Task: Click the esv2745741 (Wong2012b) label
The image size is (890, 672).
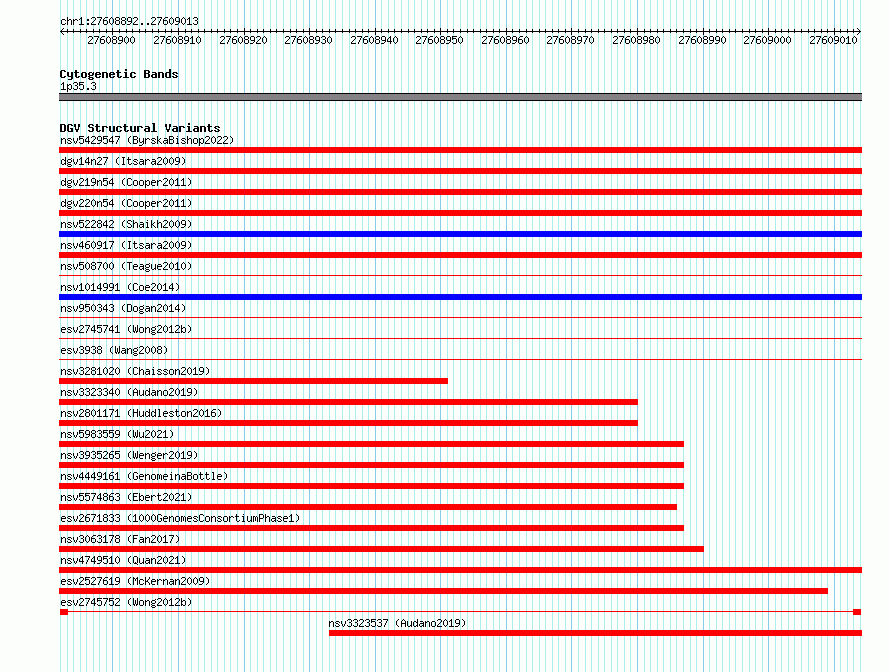Action: [126, 329]
